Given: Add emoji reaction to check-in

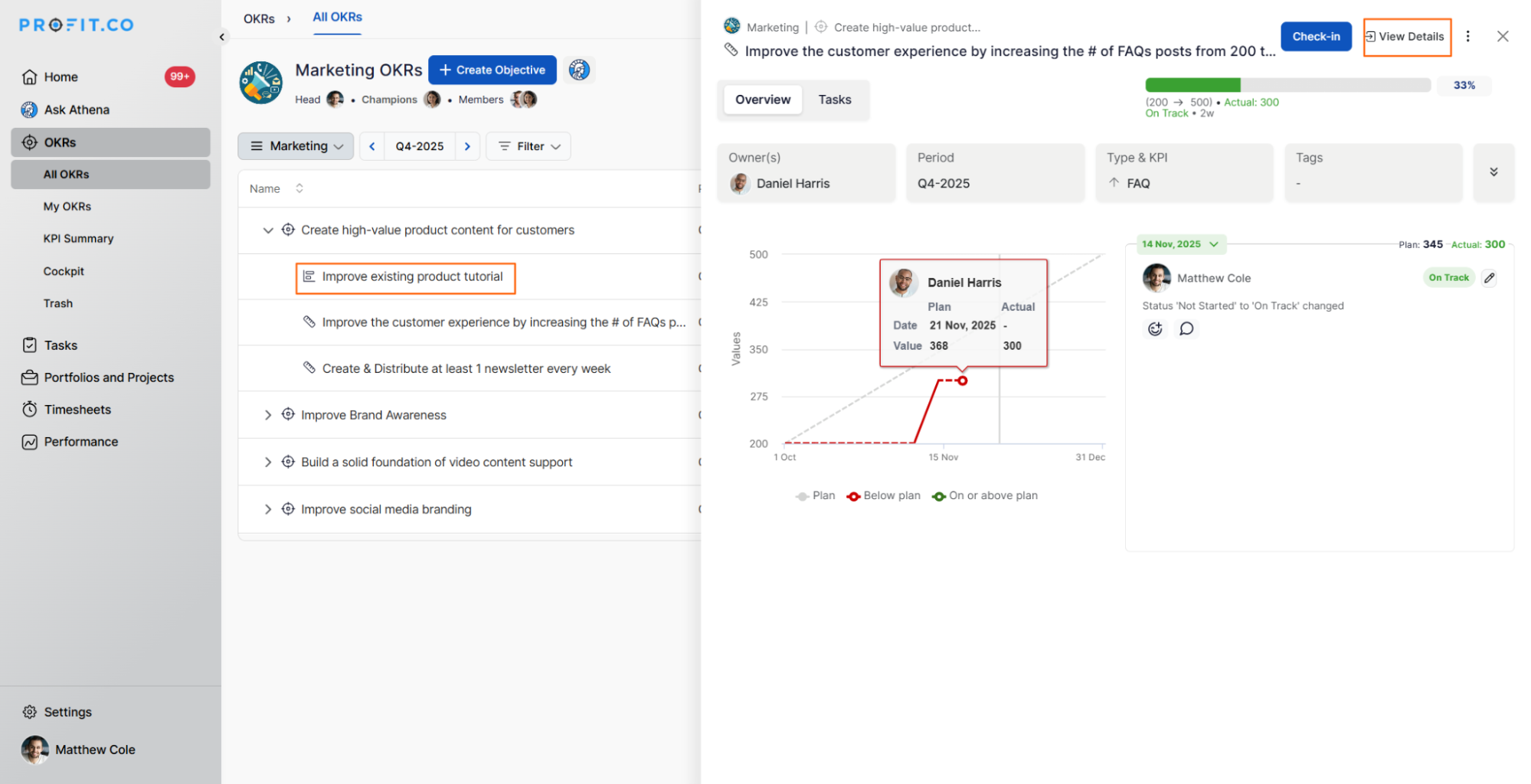Looking at the screenshot, I should [x=1155, y=328].
